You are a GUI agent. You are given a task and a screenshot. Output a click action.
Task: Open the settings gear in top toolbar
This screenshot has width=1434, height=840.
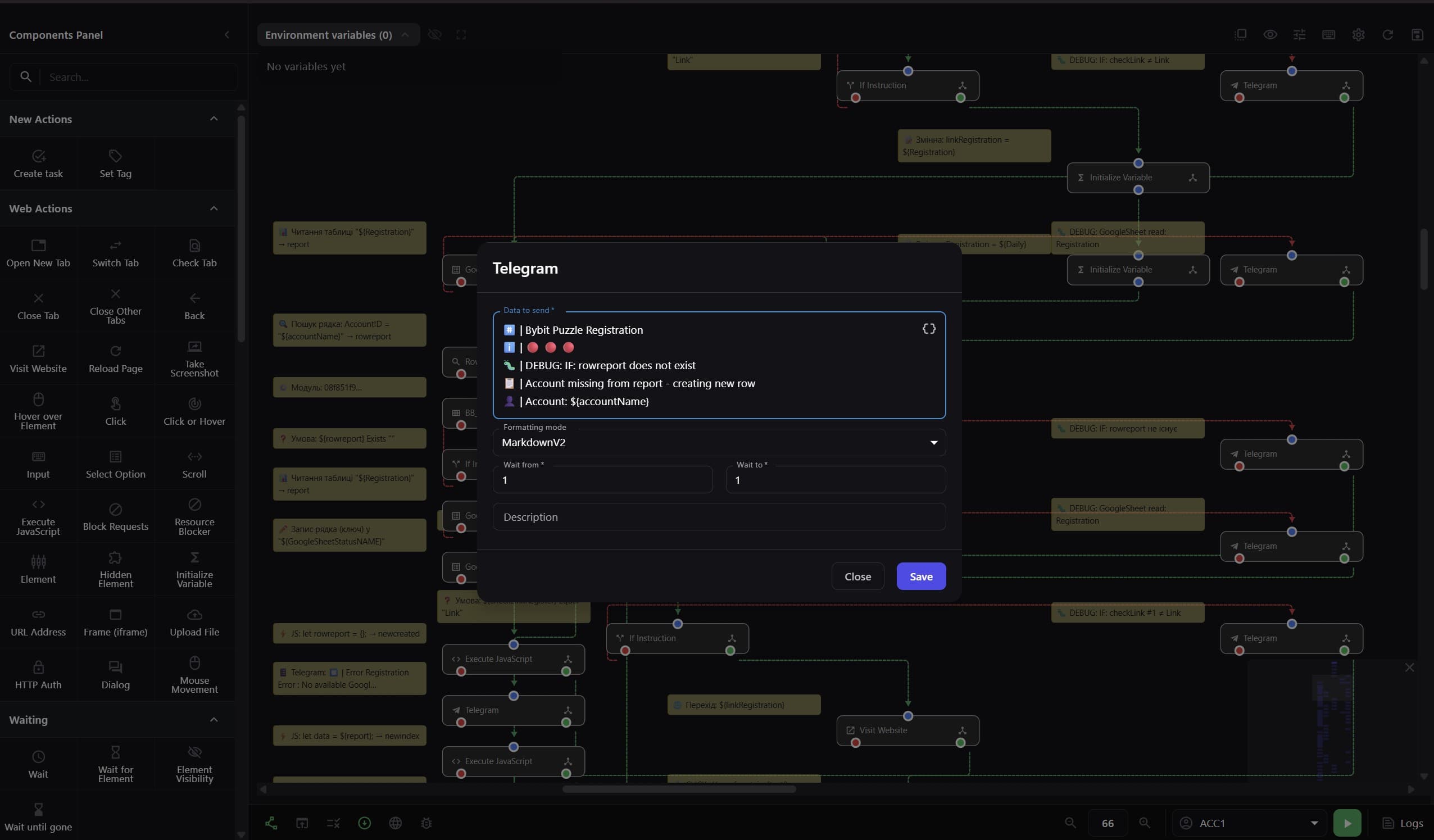pyautogui.click(x=1358, y=35)
